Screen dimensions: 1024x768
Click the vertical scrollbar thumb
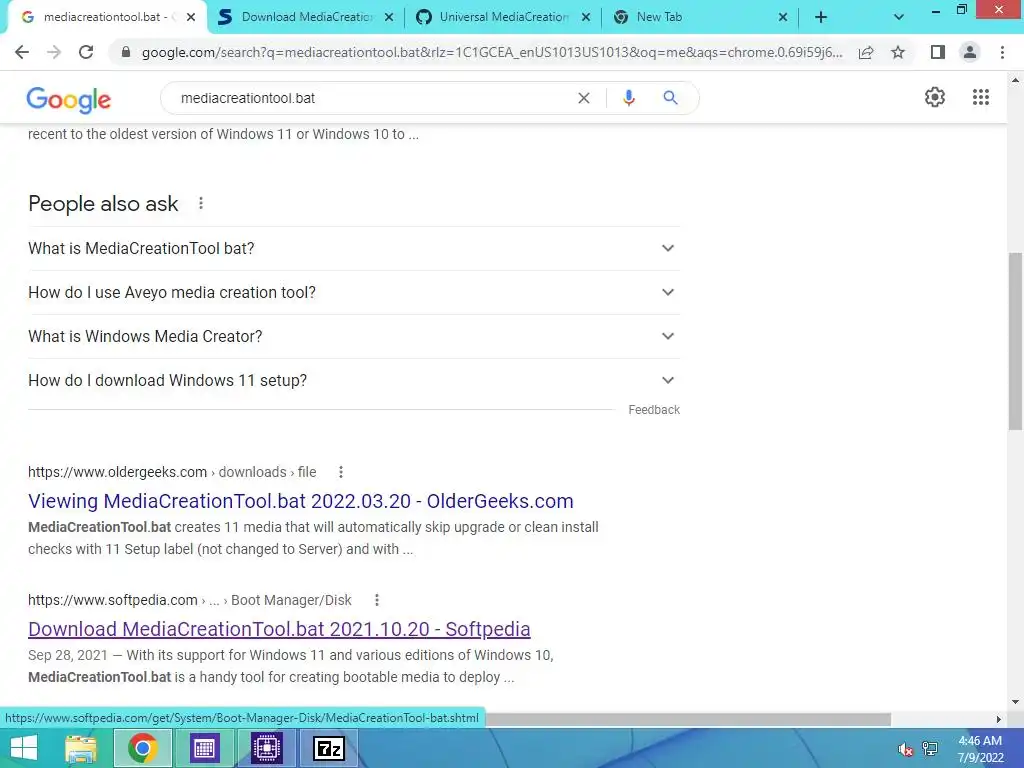(x=1016, y=341)
